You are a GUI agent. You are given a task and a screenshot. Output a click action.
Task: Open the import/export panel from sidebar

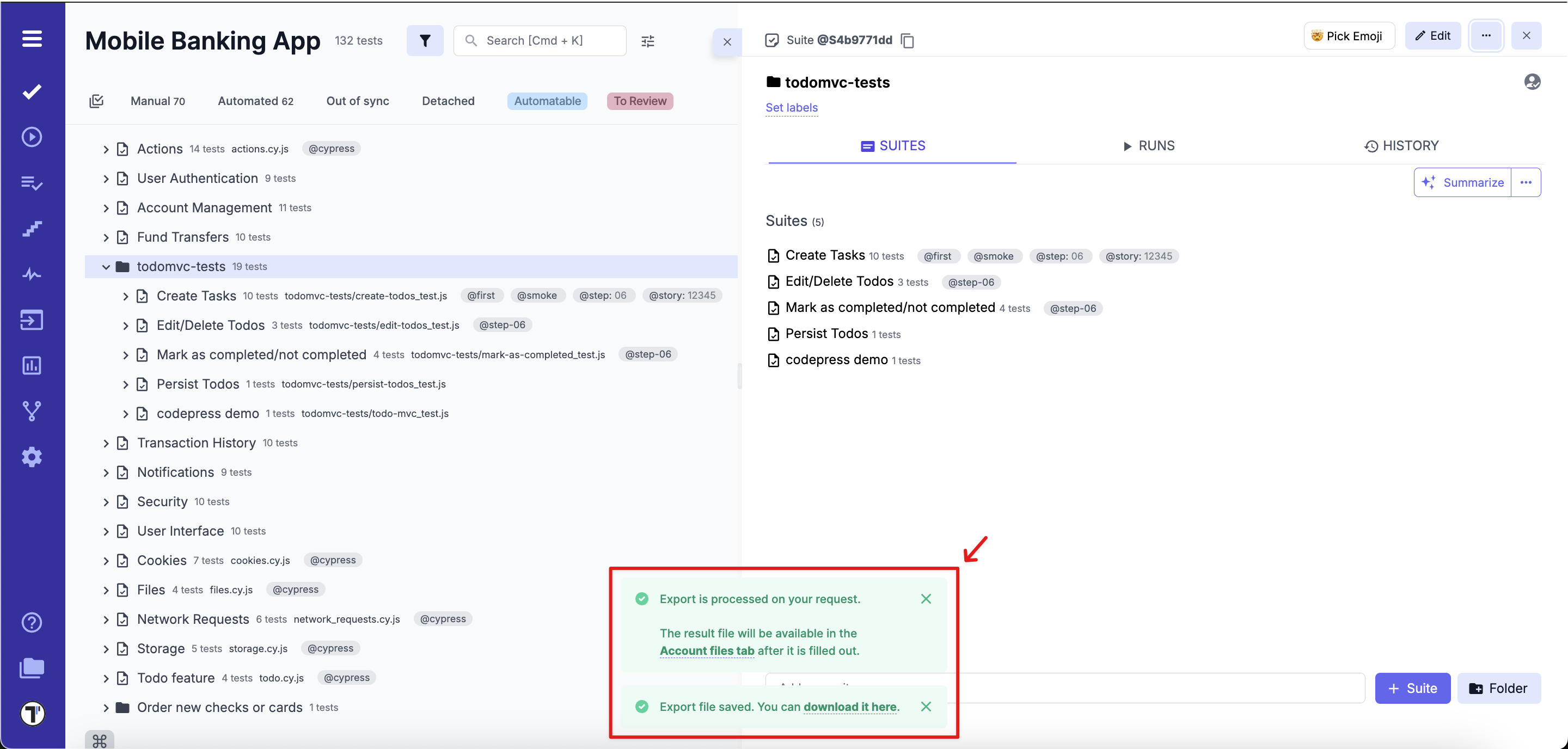tap(31, 320)
